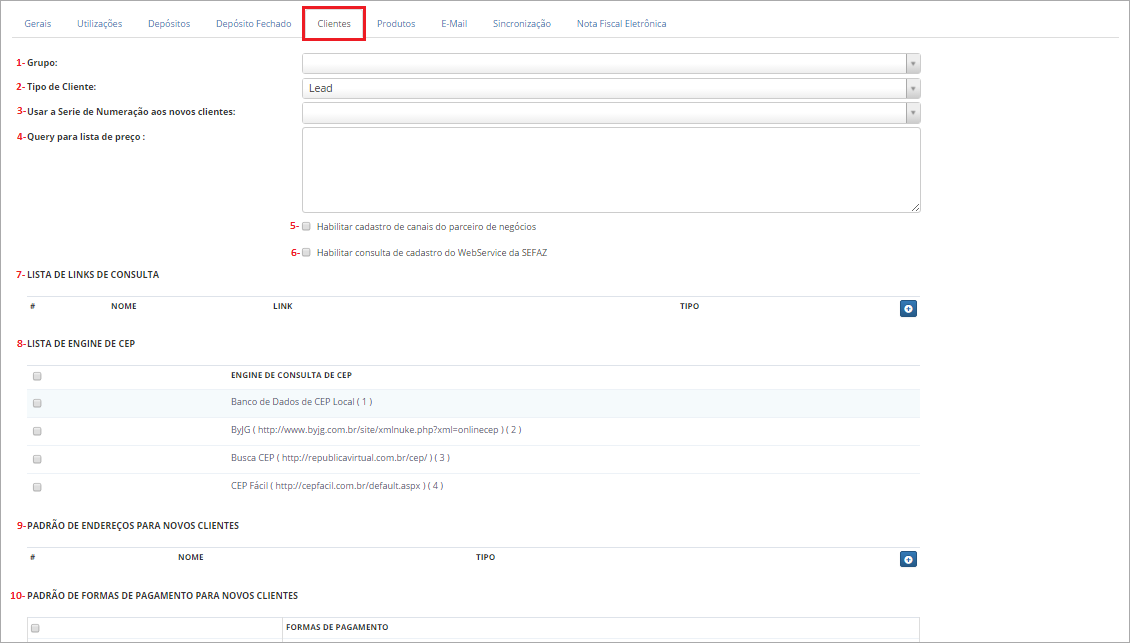This screenshot has width=1130, height=643.
Task: Go to Depósitos tab
Action: [169, 24]
